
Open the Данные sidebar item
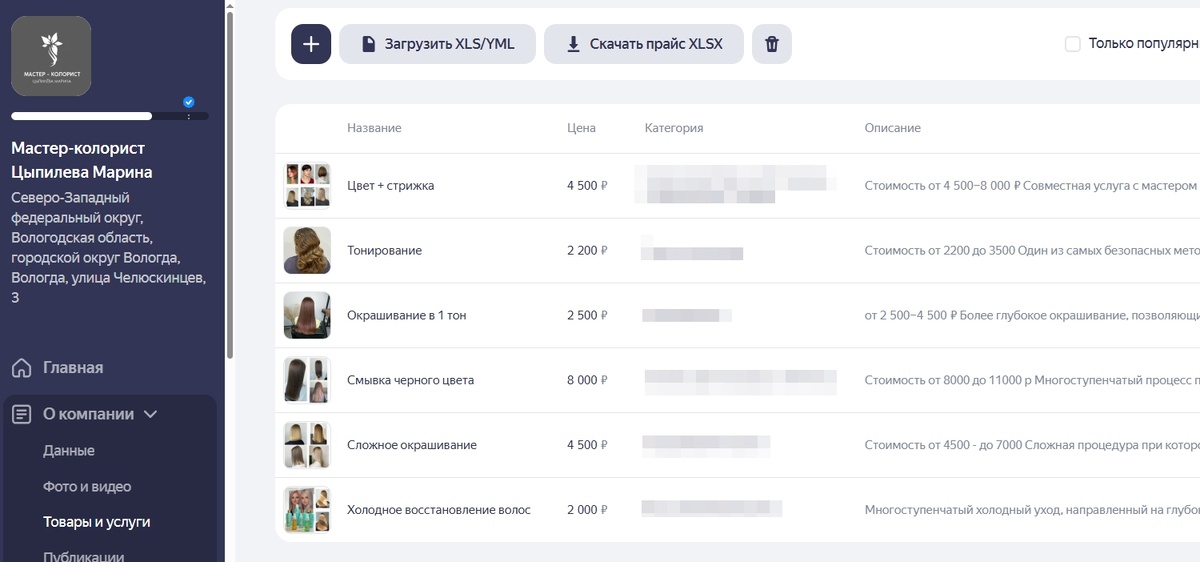coord(69,451)
